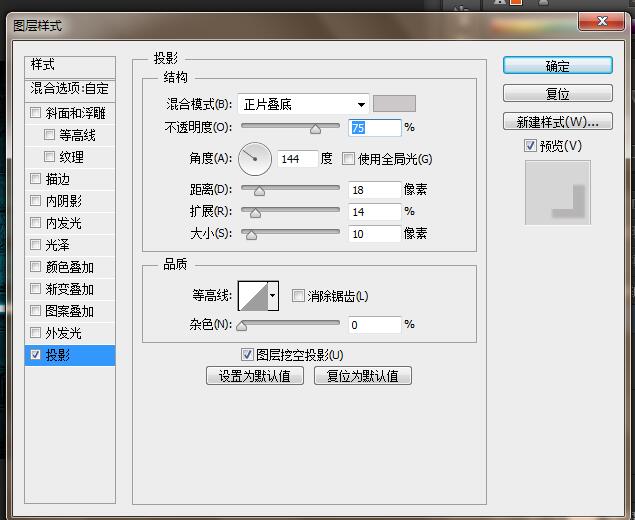
Task: Check 消除锯齿 option
Action: [x=298, y=296]
